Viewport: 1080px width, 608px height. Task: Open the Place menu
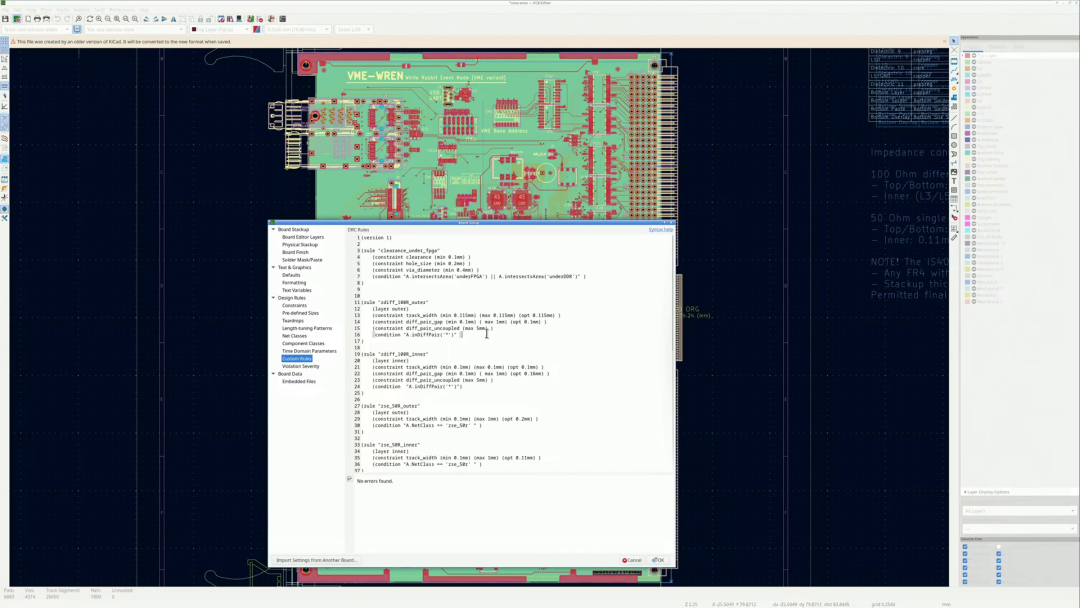[x=46, y=10]
